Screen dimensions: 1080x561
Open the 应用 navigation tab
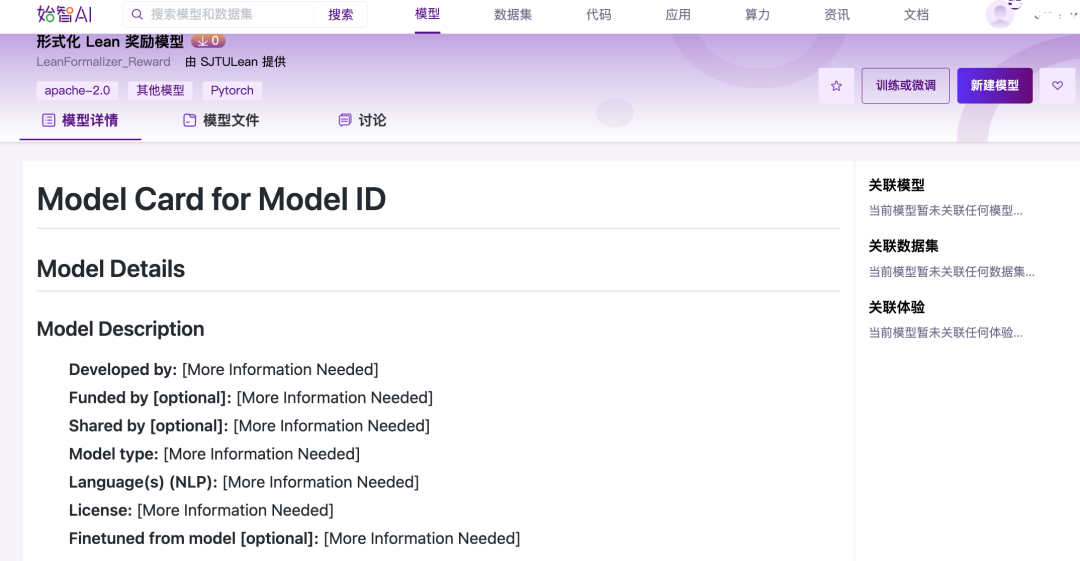coord(678,14)
